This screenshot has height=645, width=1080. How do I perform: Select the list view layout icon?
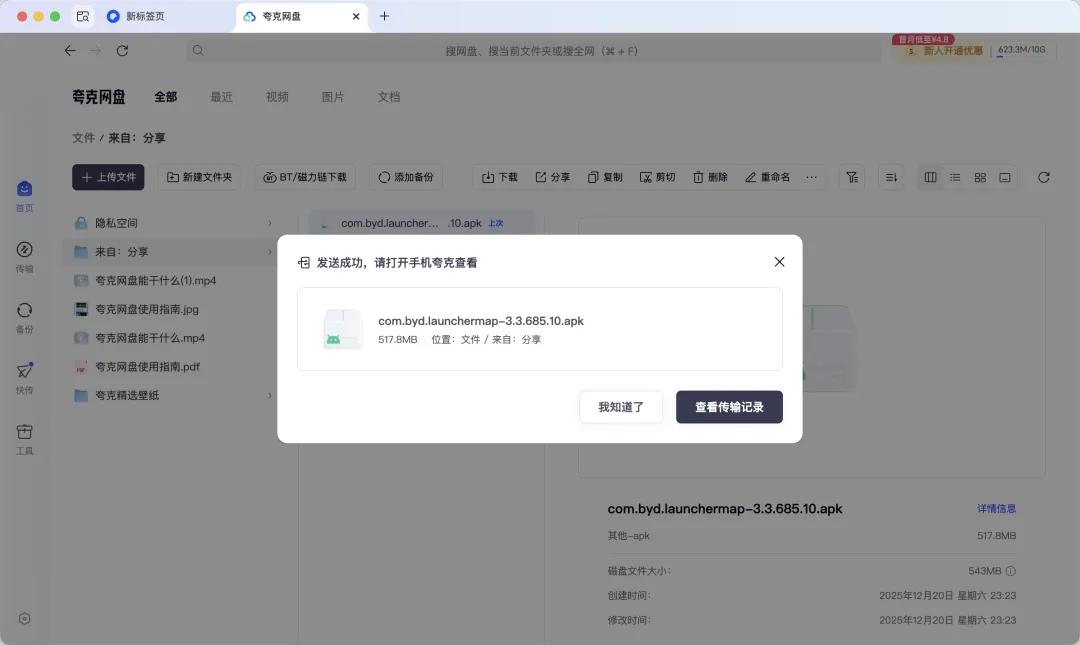(955, 177)
